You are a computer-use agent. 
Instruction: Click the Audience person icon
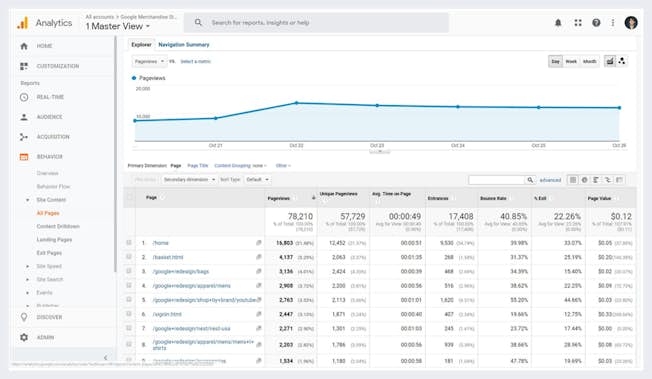click(24, 117)
